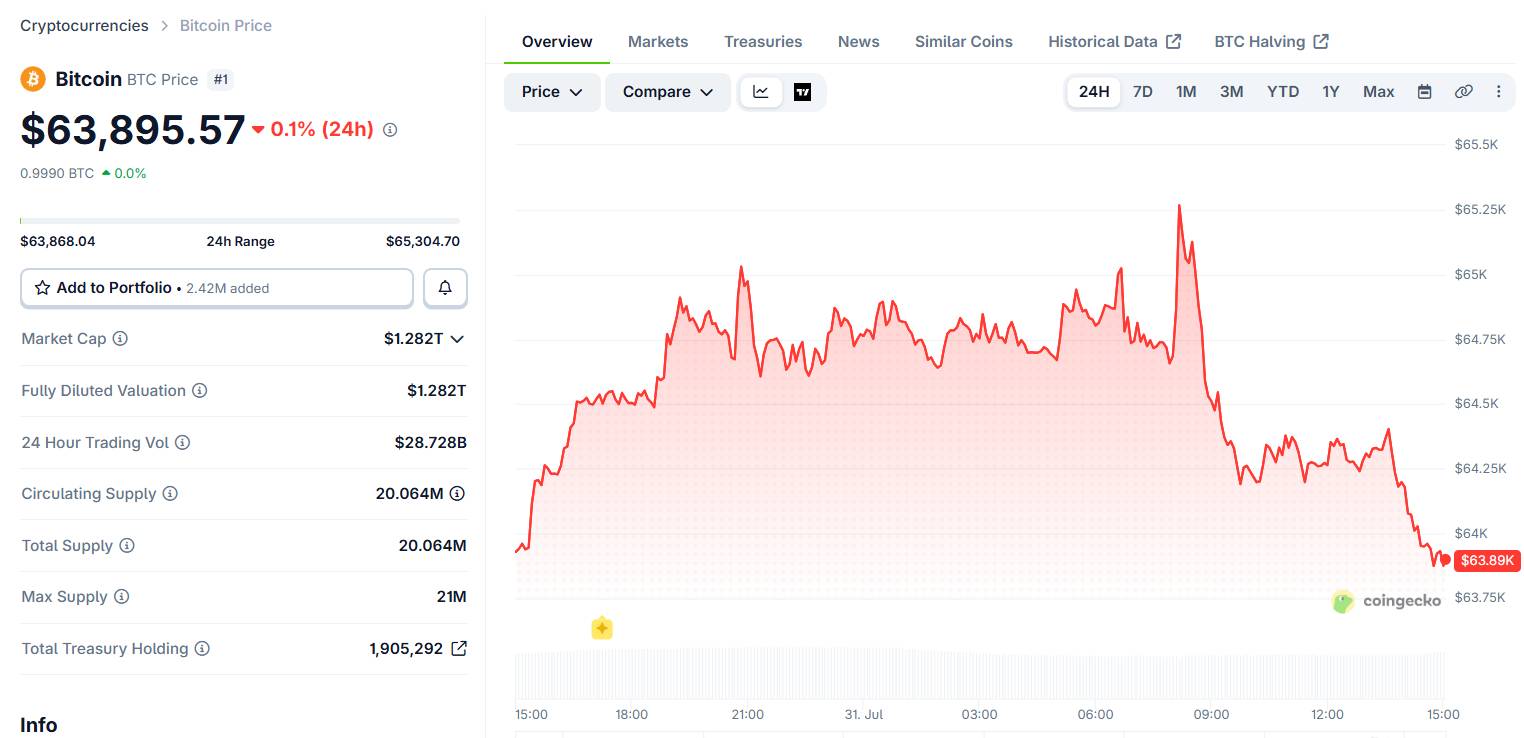This screenshot has height=738, width=1524.
Task: Switch to TradingView chart icon
Action: (x=802, y=92)
